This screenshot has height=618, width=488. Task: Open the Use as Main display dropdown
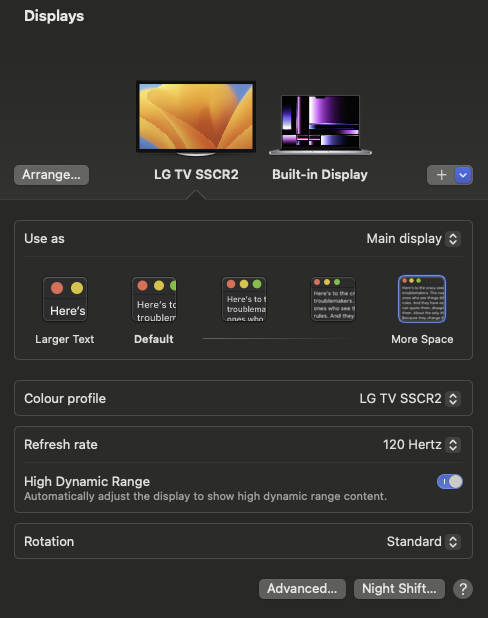[413, 239]
